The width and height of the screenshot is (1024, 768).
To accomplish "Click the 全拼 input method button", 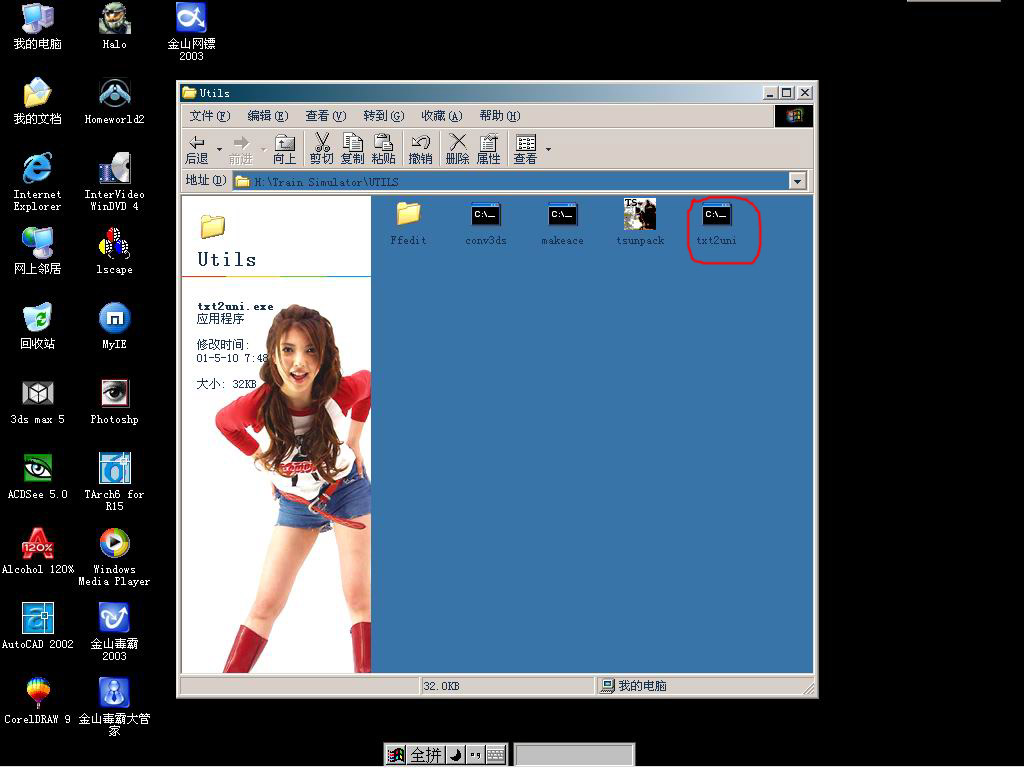I will pos(426,755).
